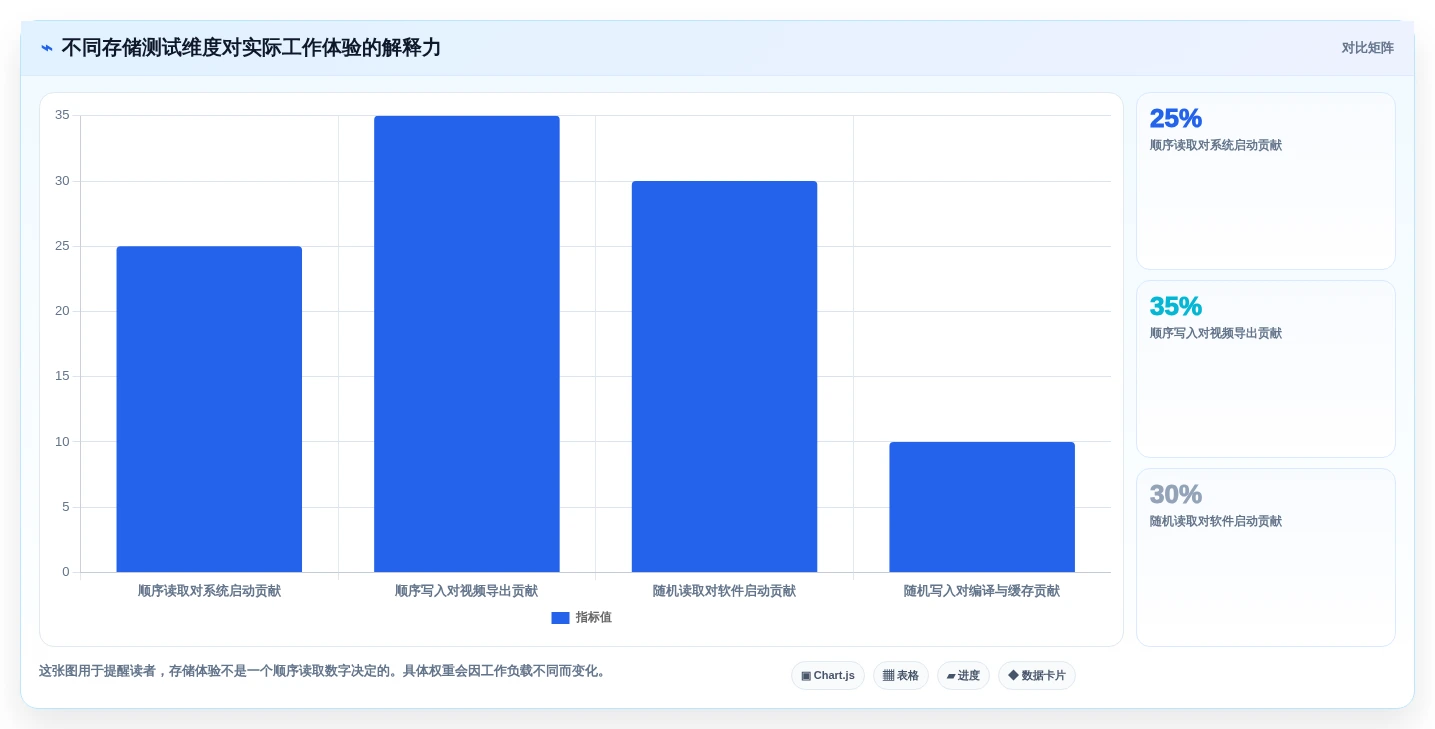
Task: Toggle the 指标值 legend color box
Action: pyautogui.click(x=560, y=618)
